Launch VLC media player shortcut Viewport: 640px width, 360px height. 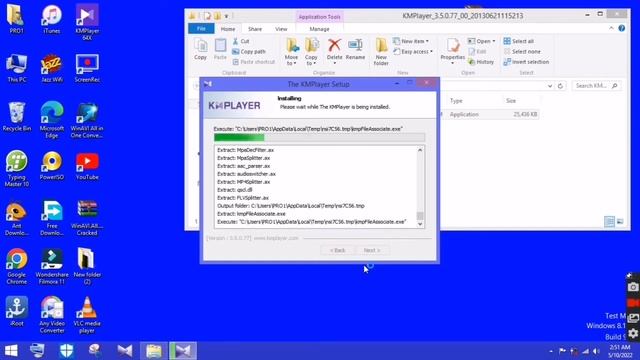coord(87,315)
